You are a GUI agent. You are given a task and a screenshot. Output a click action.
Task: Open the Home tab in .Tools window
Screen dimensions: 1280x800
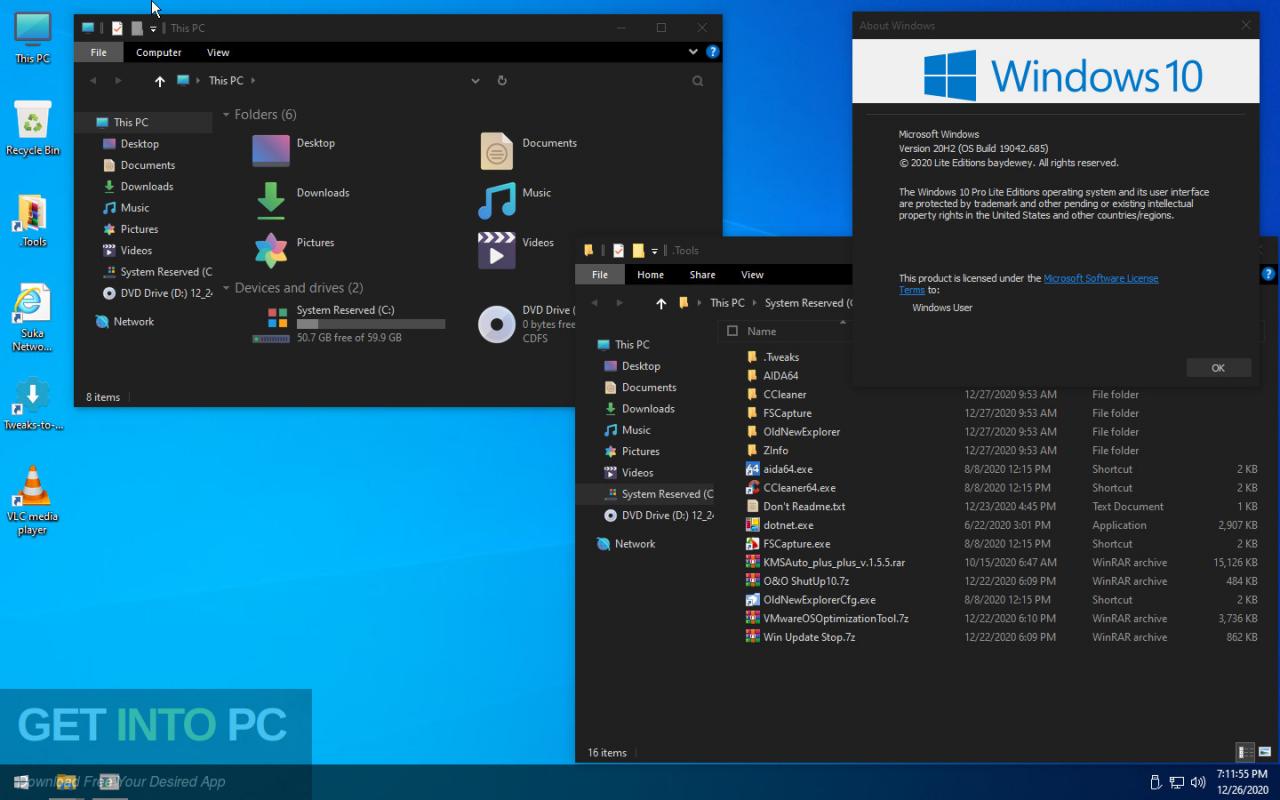coord(650,275)
